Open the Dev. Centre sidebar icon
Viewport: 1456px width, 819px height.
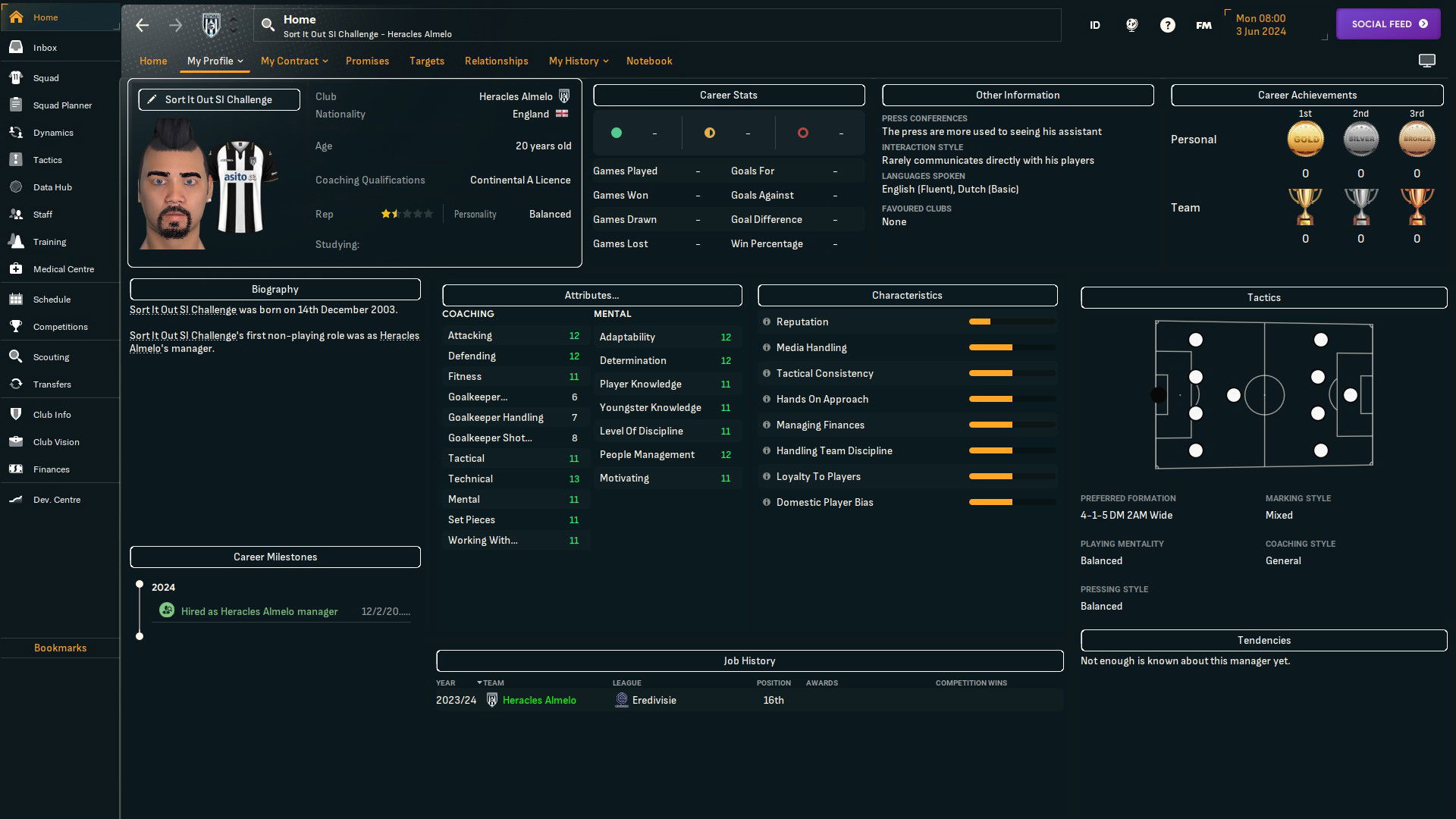(16, 499)
